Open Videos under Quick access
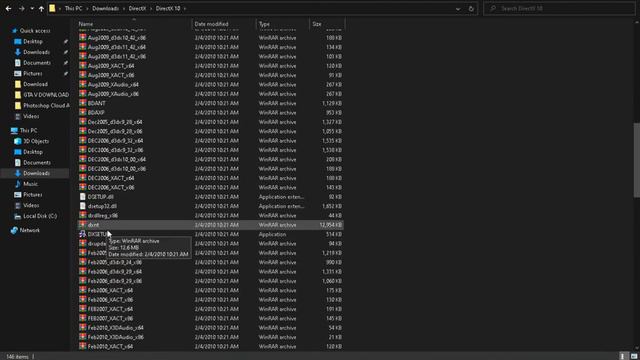The height and width of the screenshot is (360, 640). tap(31, 116)
